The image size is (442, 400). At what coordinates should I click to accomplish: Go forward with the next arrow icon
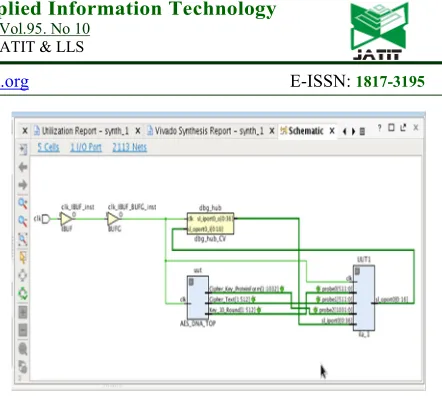[23, 185]
